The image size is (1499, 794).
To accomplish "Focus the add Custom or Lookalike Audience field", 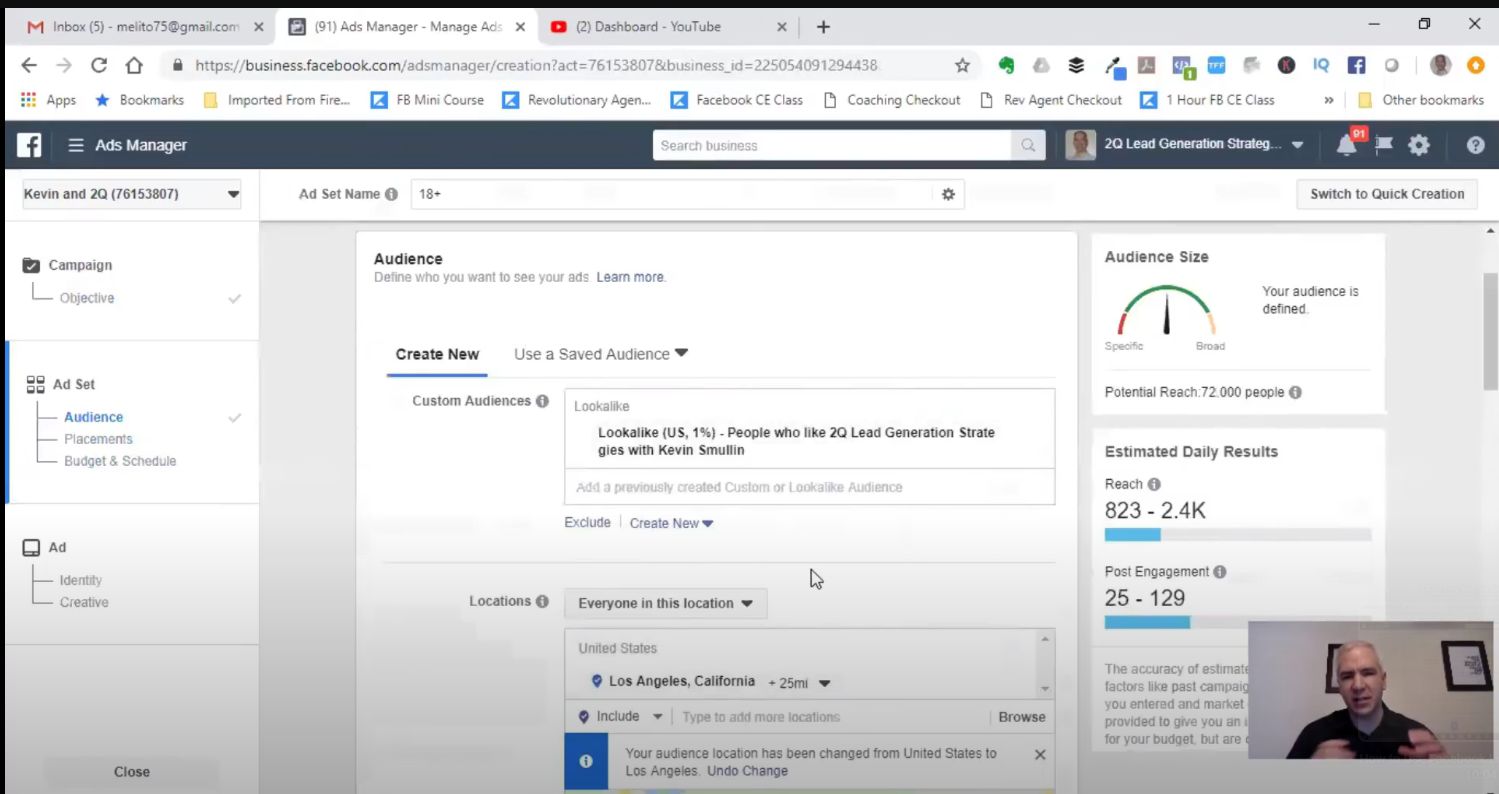I will tap(809, 487).
